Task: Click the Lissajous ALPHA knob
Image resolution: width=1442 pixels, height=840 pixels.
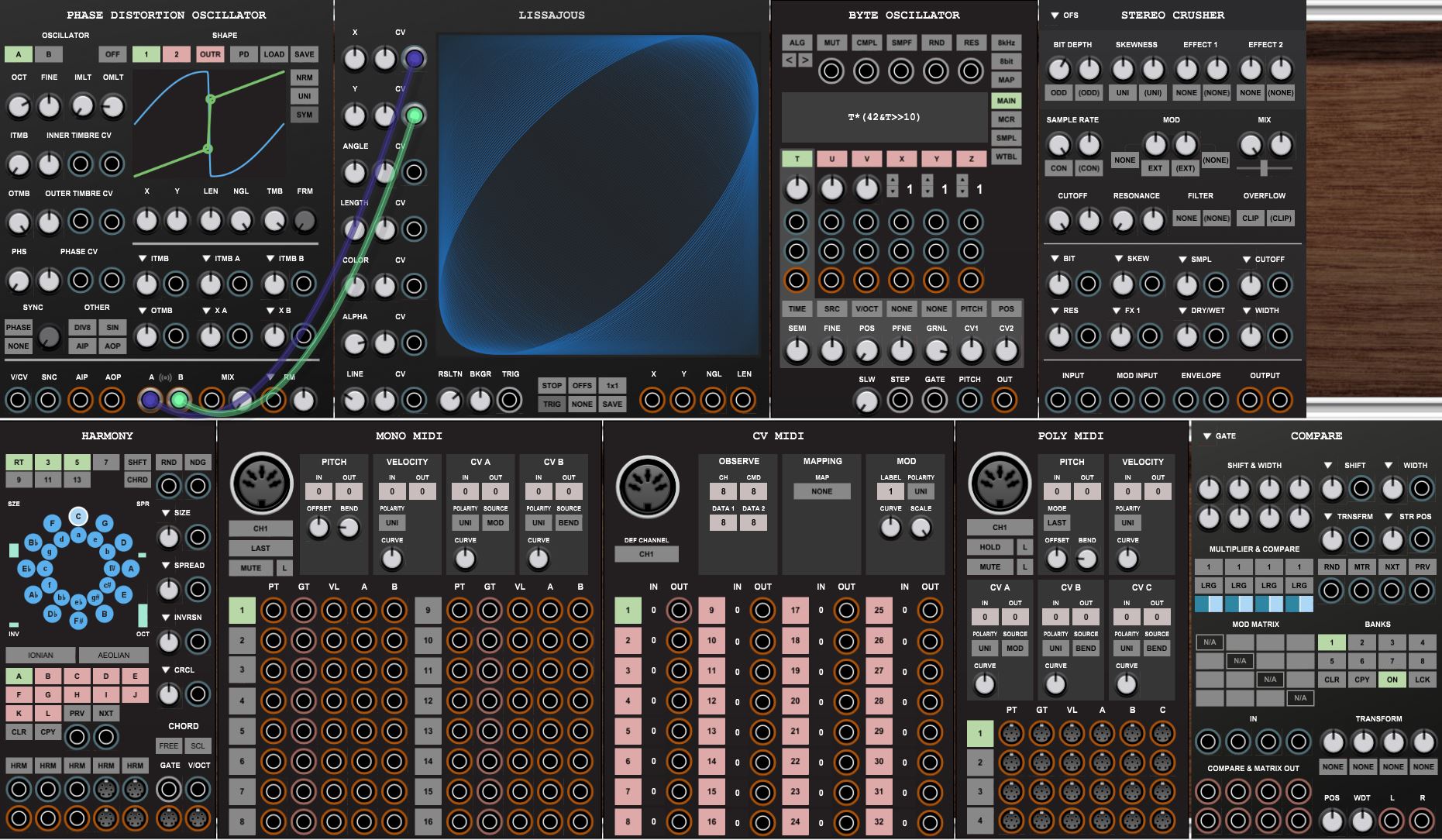Action: coord(354,343)
